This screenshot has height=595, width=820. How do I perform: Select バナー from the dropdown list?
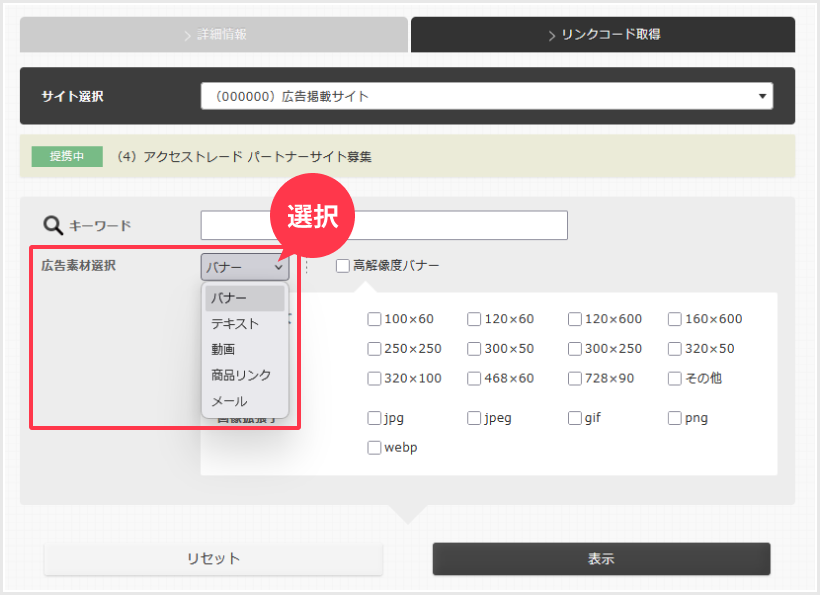(244, 298)
